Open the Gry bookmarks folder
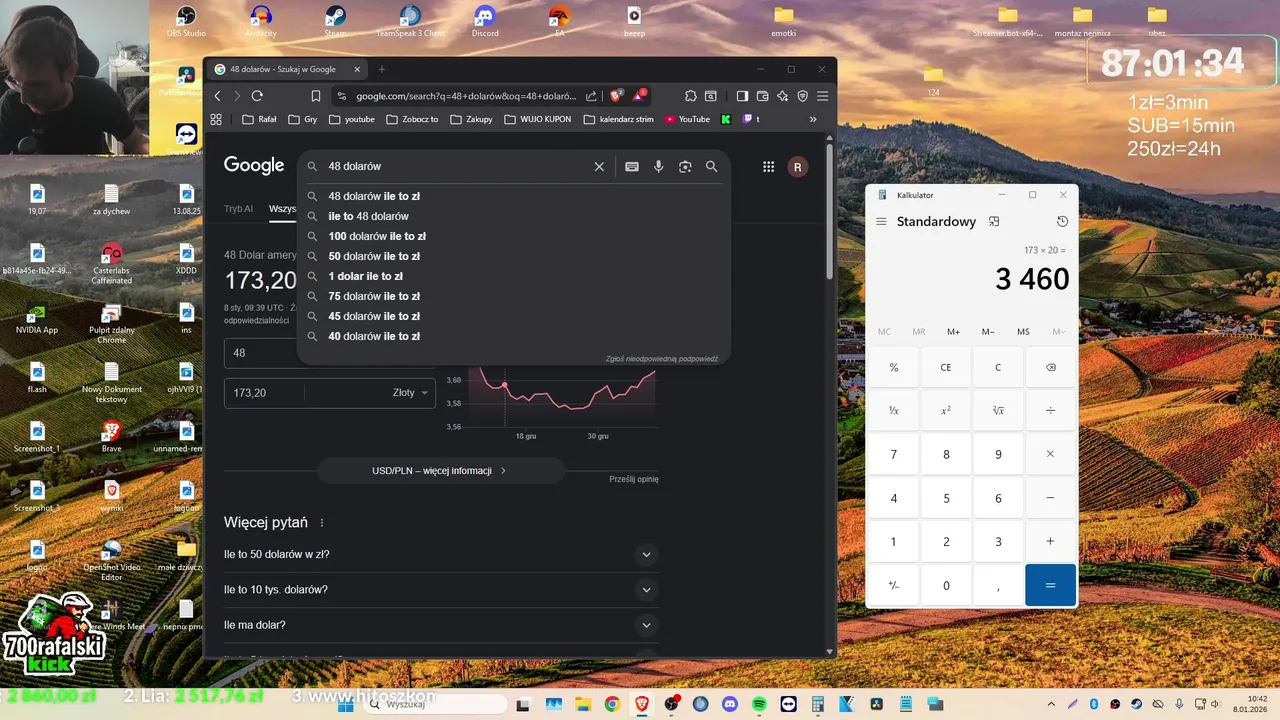The image size is (1280, 720). [303, 119]
